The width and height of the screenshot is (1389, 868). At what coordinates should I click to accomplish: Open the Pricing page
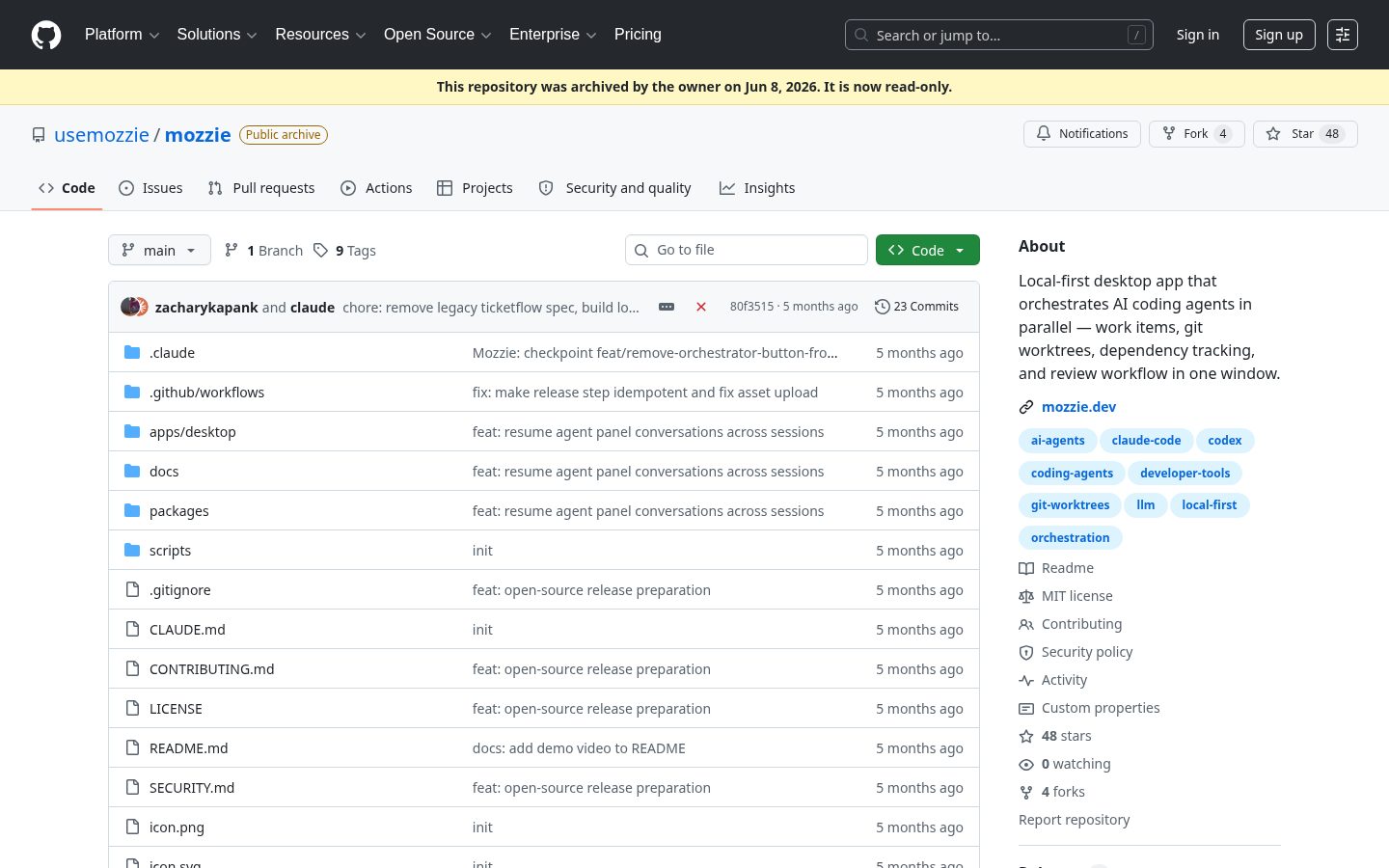pyautogui.click(x=638, y=35)
